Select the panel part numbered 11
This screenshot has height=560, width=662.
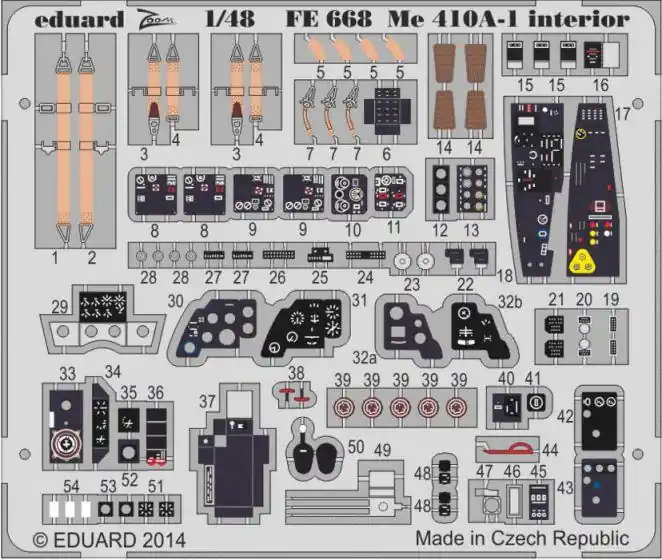tap(391, 193)
